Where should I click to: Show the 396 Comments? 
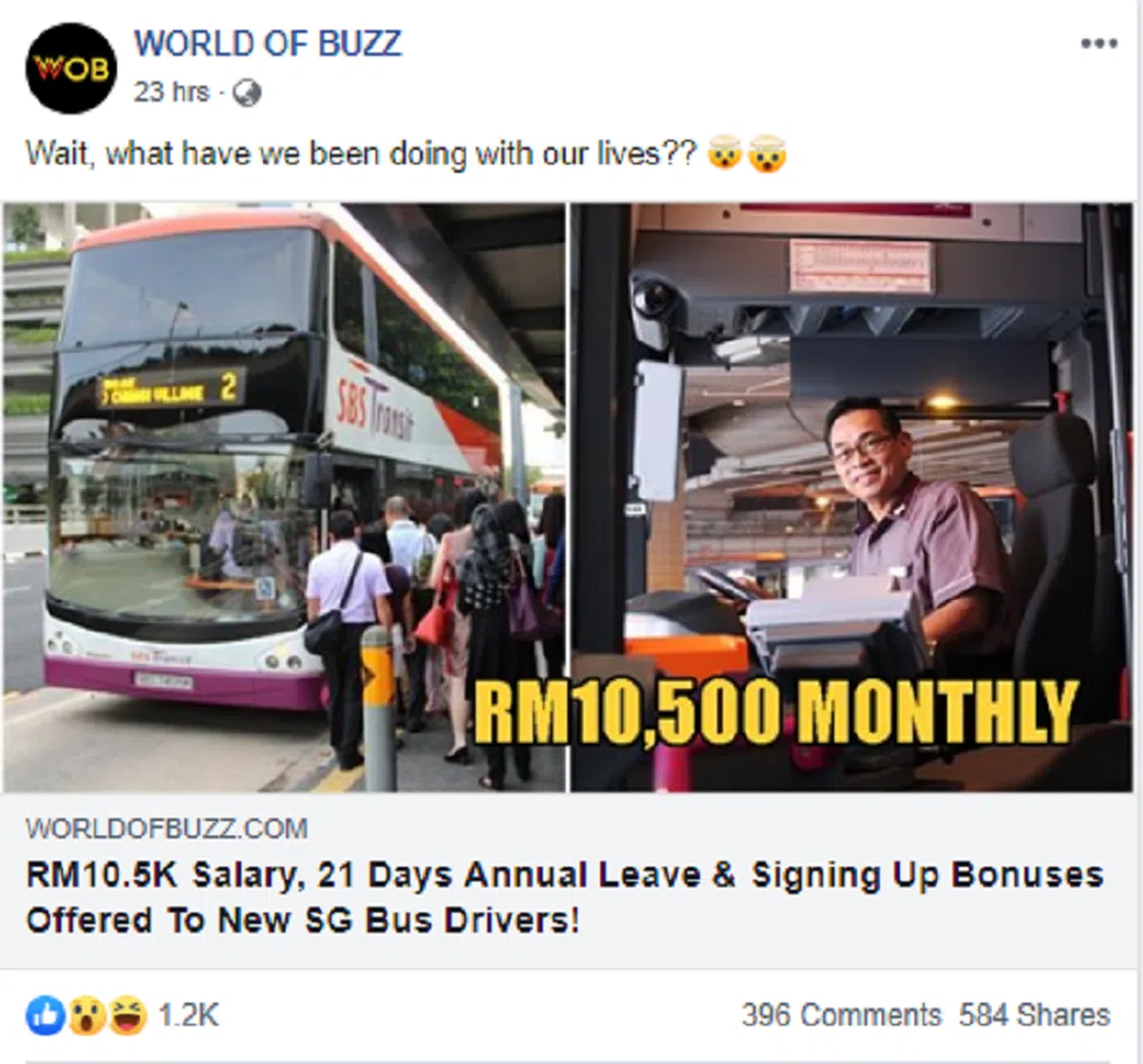841,1015
